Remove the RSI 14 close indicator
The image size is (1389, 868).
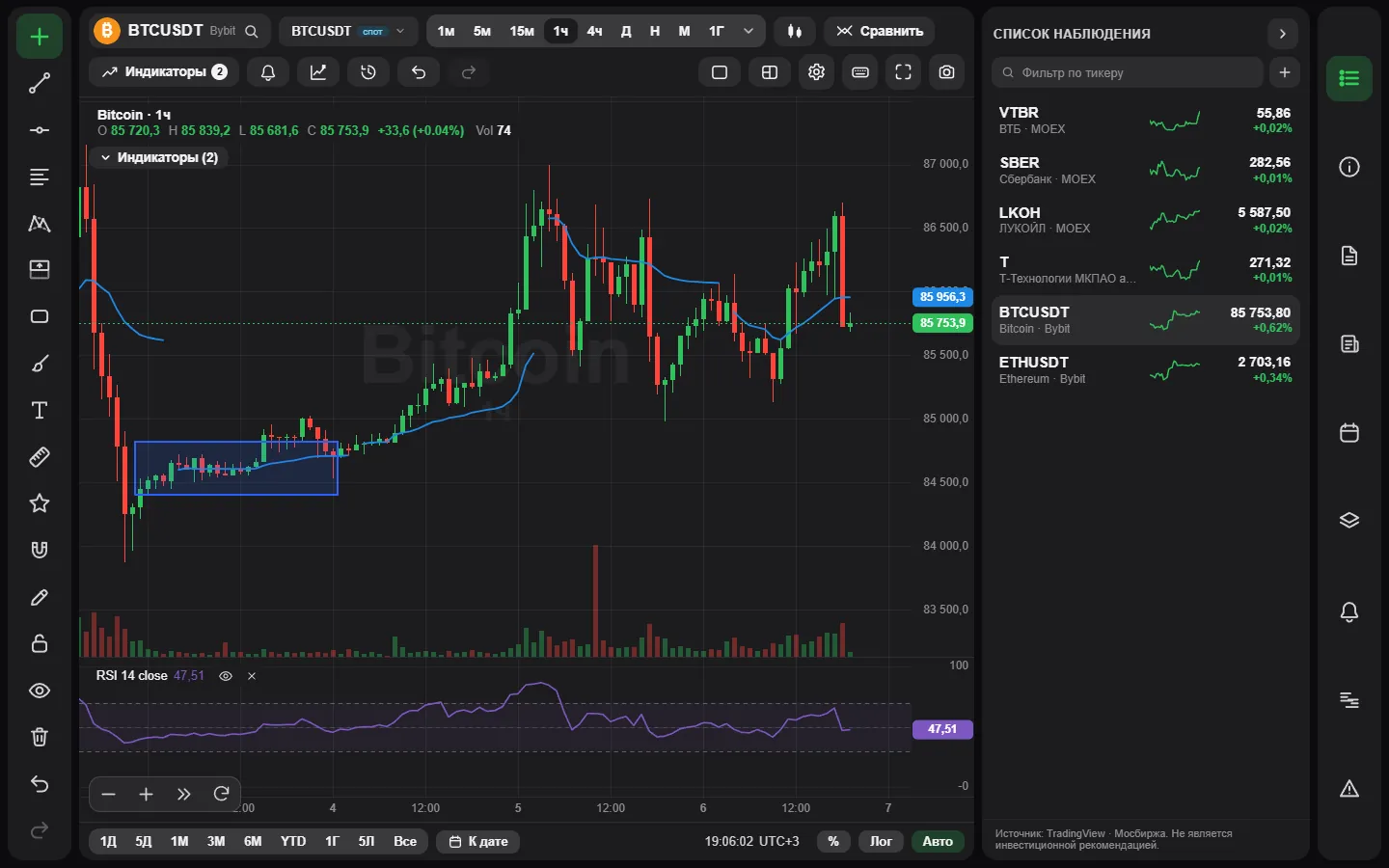pos(252,676)
